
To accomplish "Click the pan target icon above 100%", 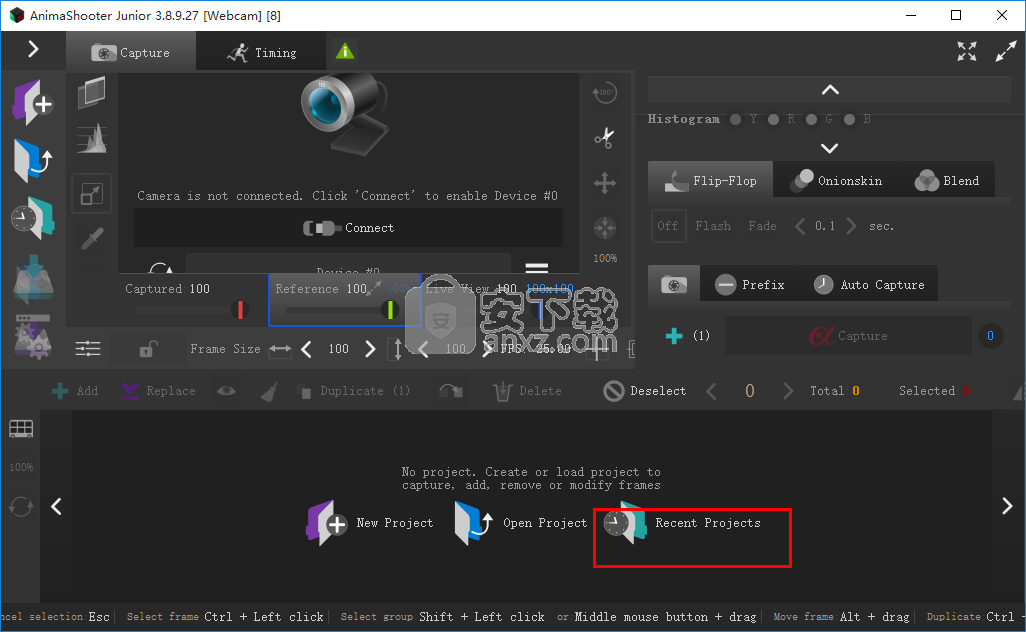I will click(x=605, y=228).
